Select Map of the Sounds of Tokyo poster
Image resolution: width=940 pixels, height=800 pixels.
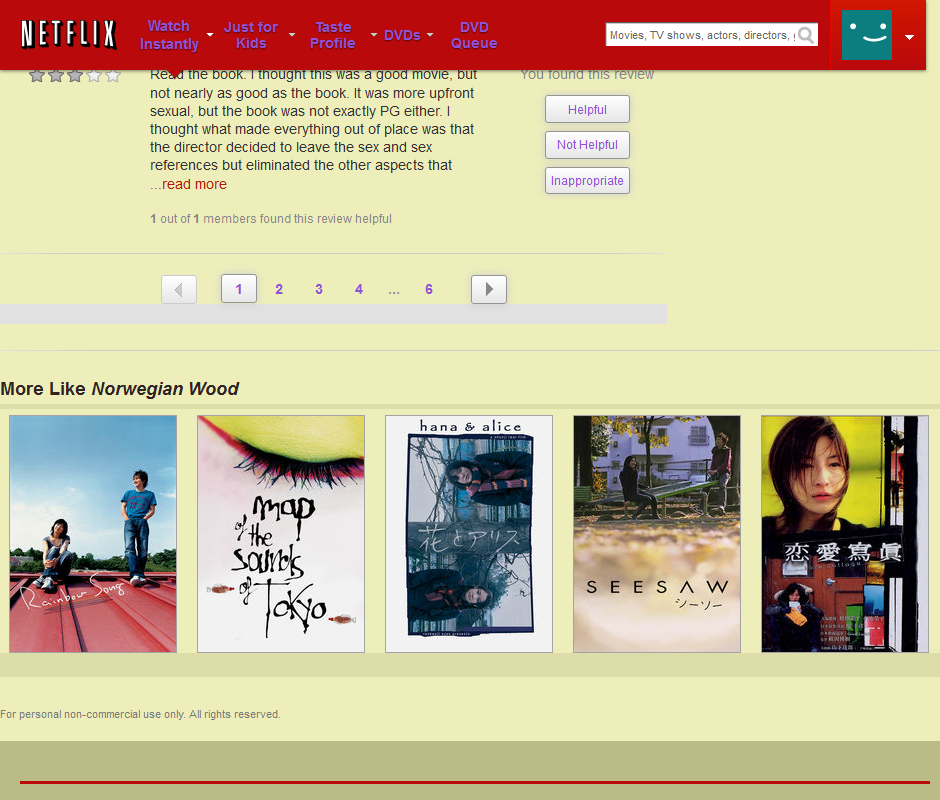pyautogui.click(x=281, y=534)
